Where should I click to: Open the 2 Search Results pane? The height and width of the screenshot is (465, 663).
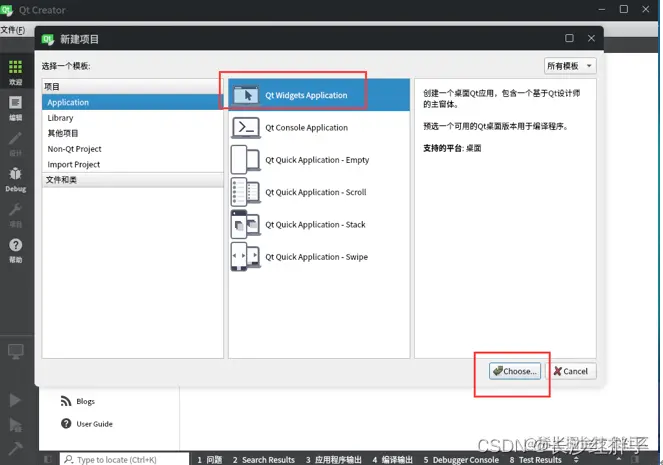pos(263,460)
